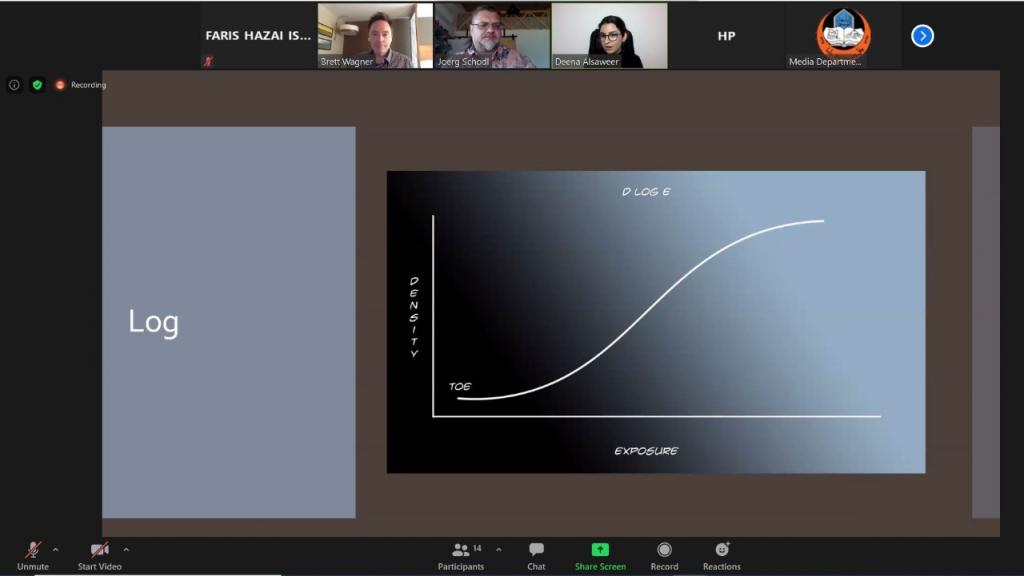The image size is (1024, 576).
Task: Open video options arrow beside Start Video
Action: click(126, 549)
